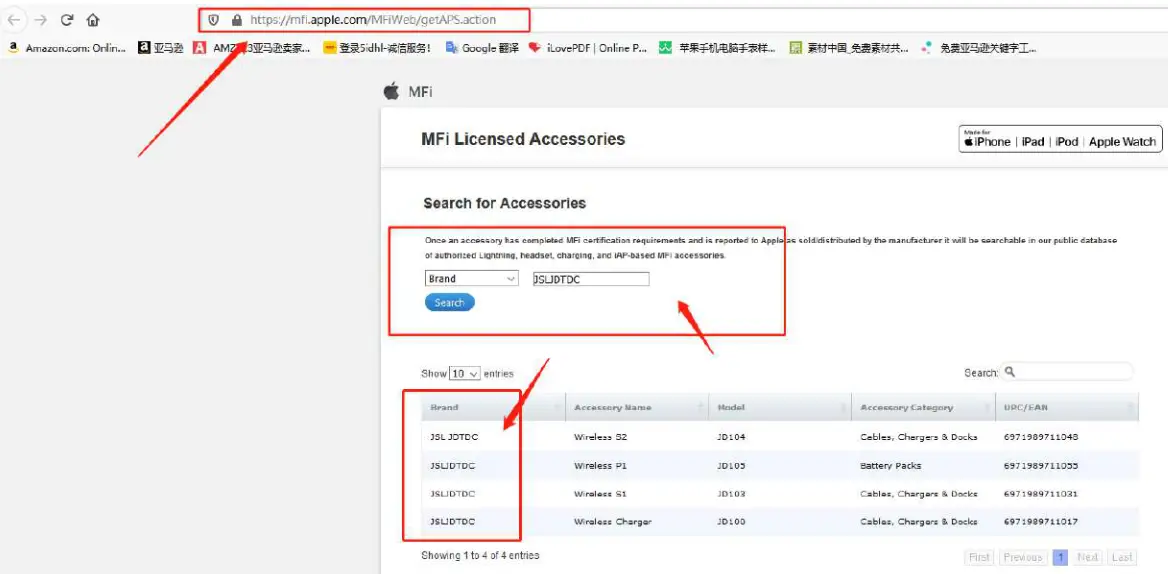Viewport: 1168px width, 574px height.
Task: Reload the page with the refresh icon
Action: pos(67,20)
